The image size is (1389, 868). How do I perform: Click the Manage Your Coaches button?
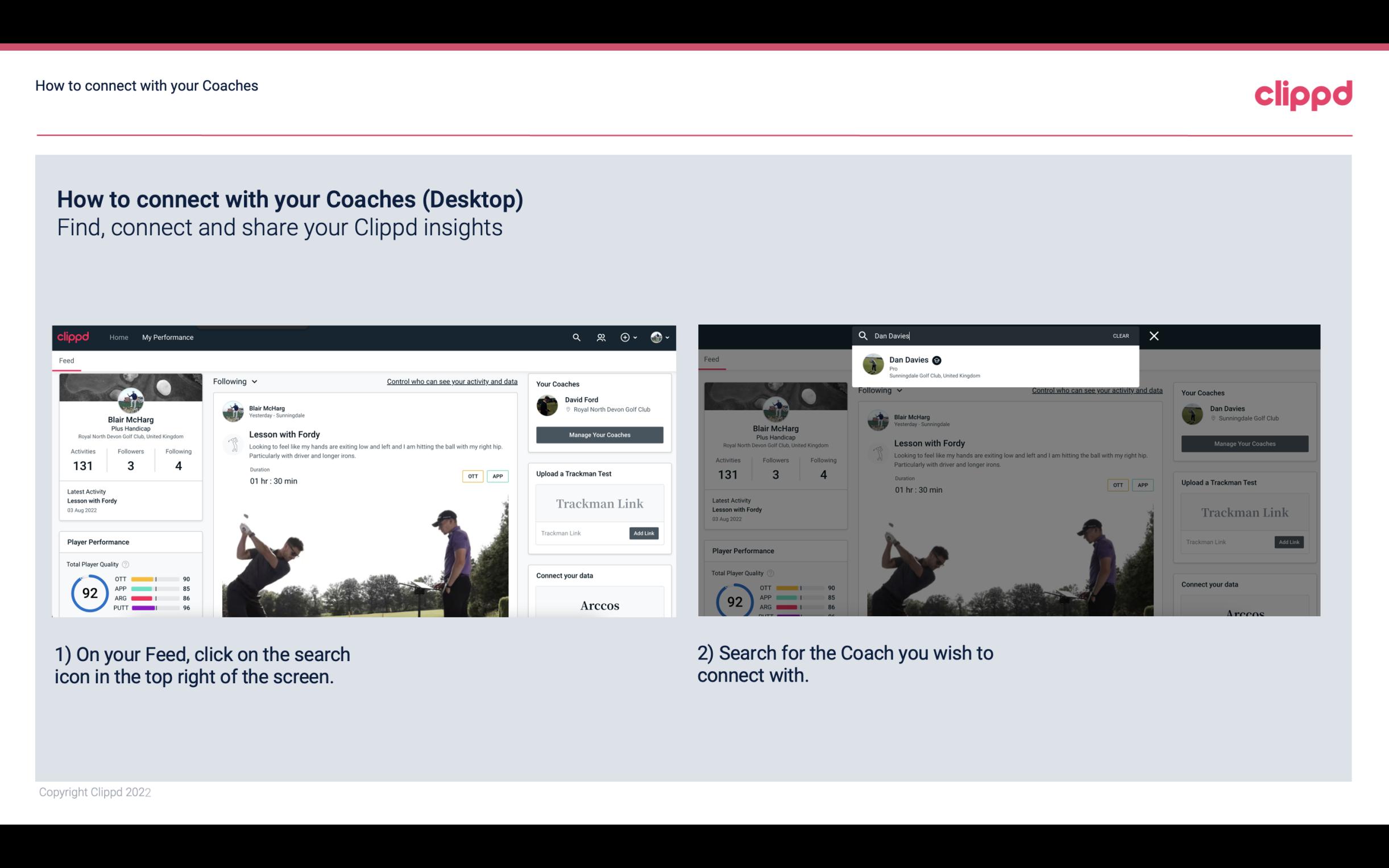(598, 434)
